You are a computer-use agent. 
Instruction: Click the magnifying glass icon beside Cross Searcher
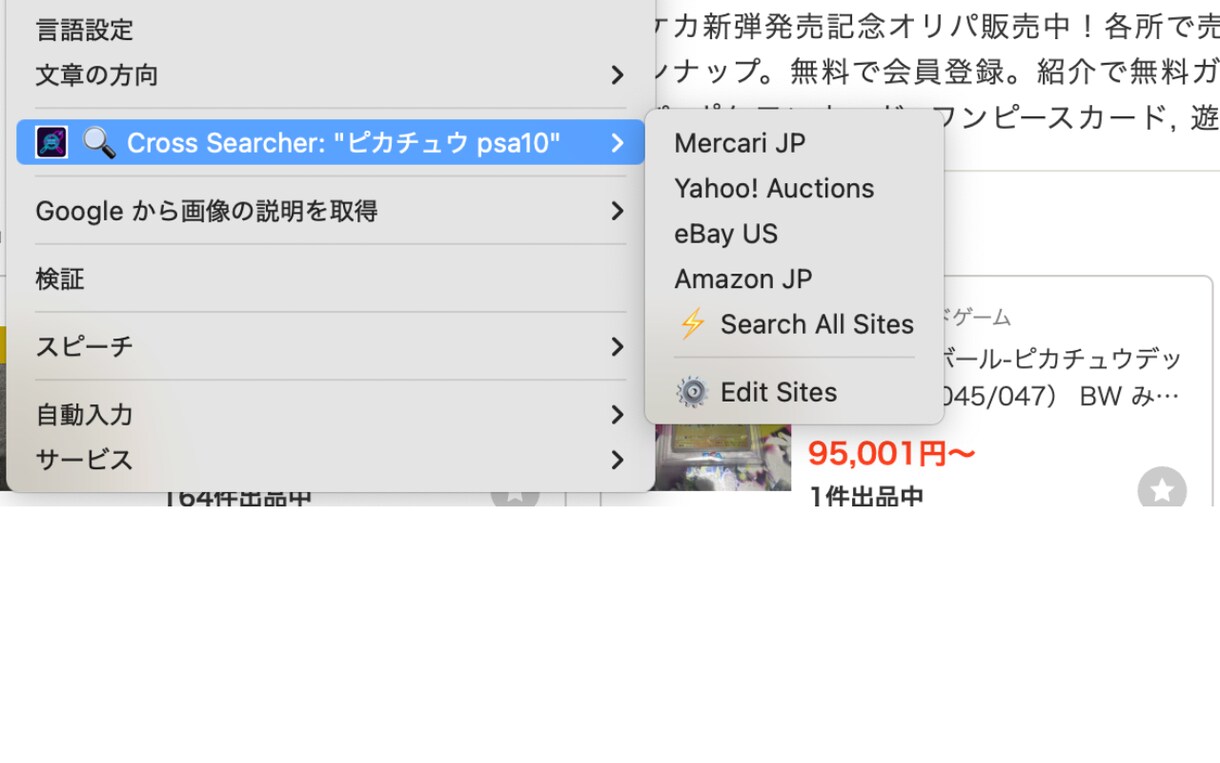pos(98,142)
